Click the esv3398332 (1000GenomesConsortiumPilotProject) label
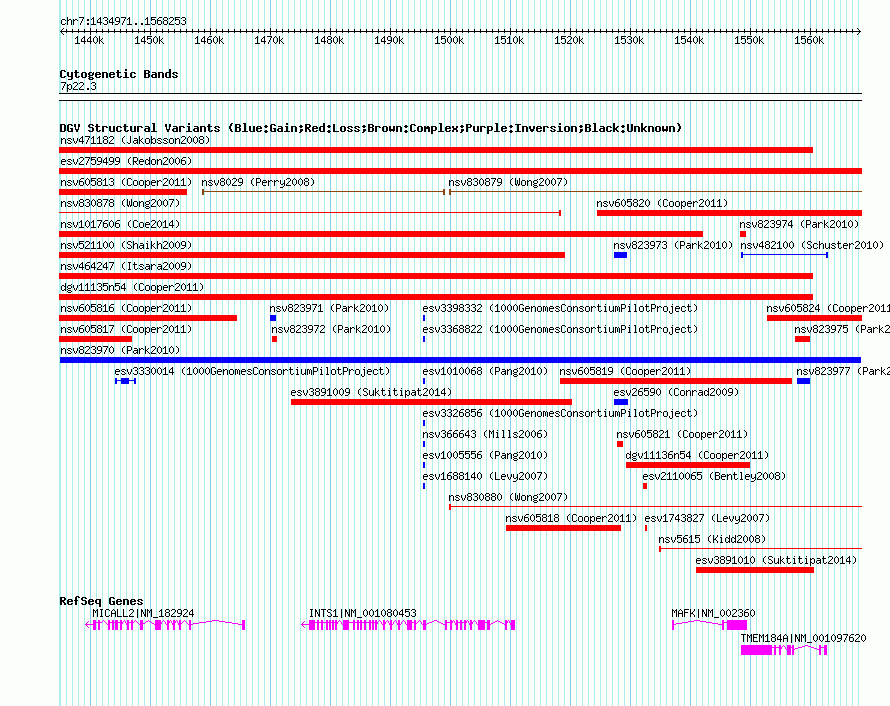Viewport: 890px width, 706px height. pos(560,308)
